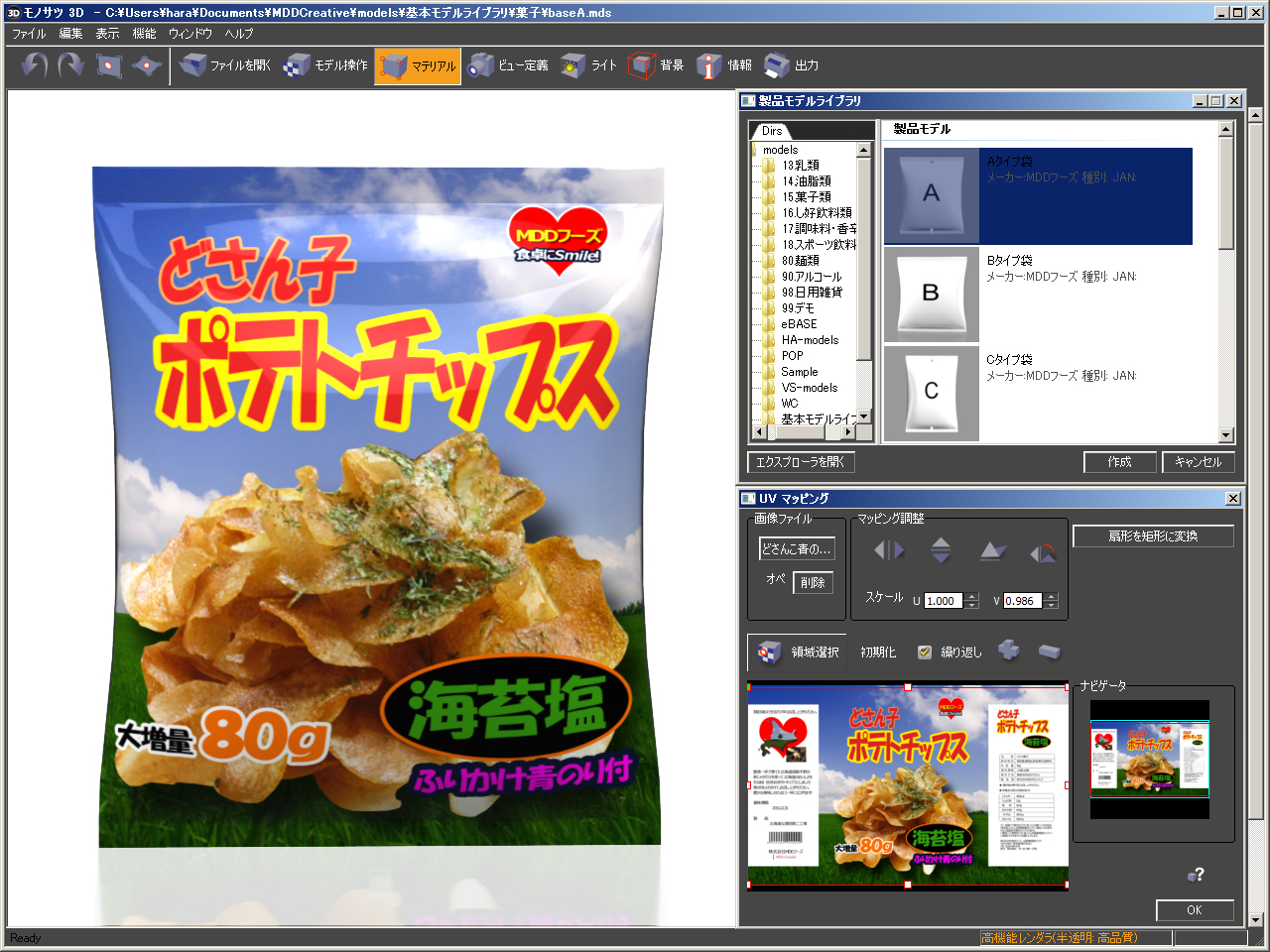Select the マテリアル tool

tap(418, 66)
